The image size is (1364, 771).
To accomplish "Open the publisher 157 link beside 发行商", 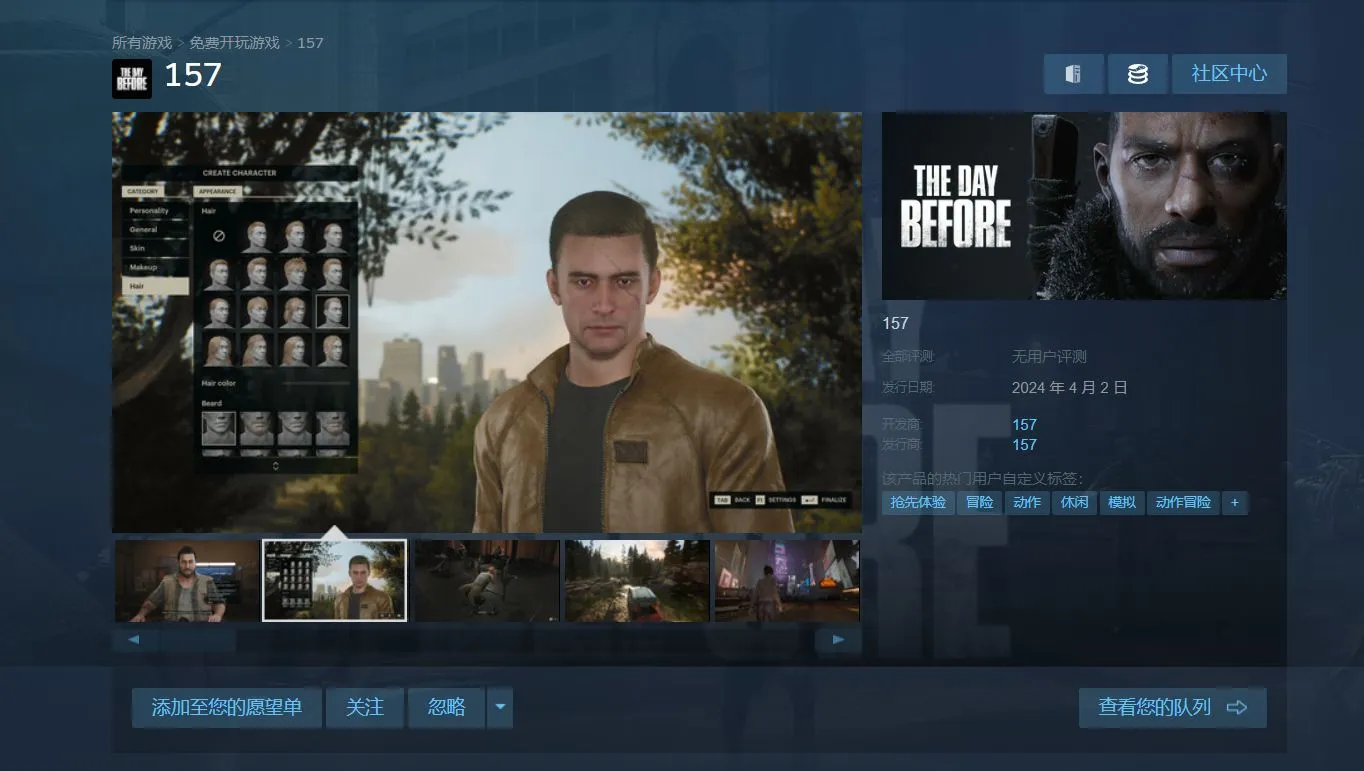I will point(1024,445).
